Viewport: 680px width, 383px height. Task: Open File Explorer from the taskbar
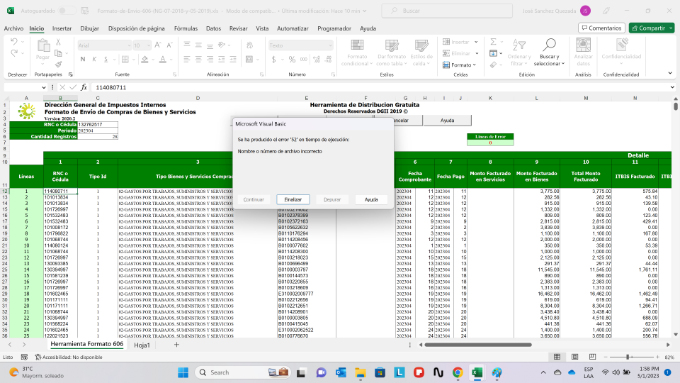[x=360, y=373]
